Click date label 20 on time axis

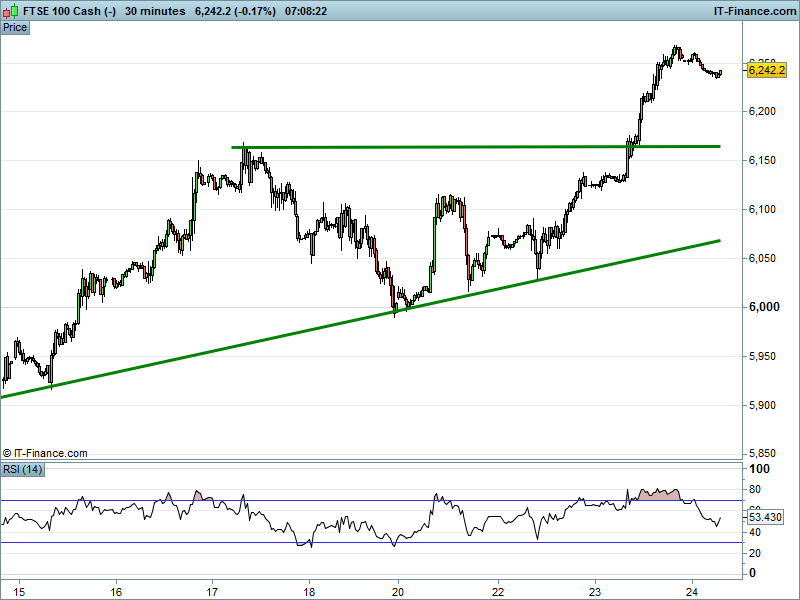pyautogui.click(x=398, y=590)
